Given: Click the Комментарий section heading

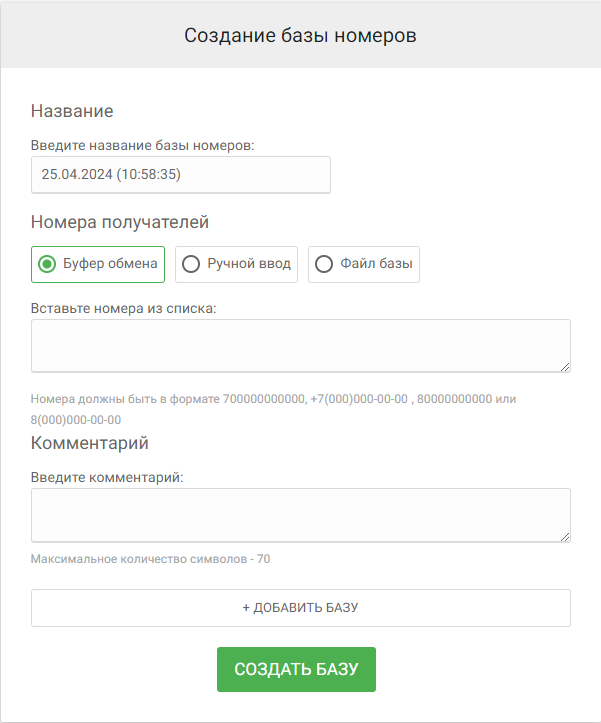Looking at the screenshot, I should (x=90, y=442).
